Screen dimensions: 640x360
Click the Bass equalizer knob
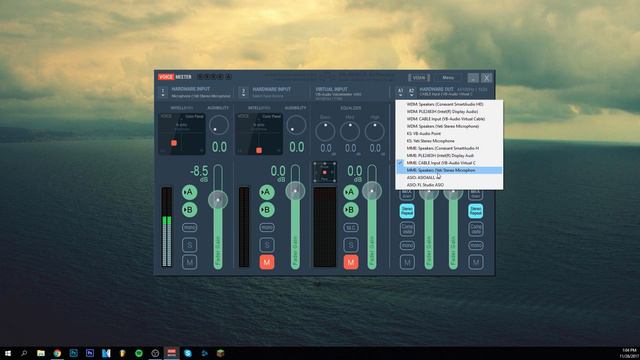[x=325, y=131]
